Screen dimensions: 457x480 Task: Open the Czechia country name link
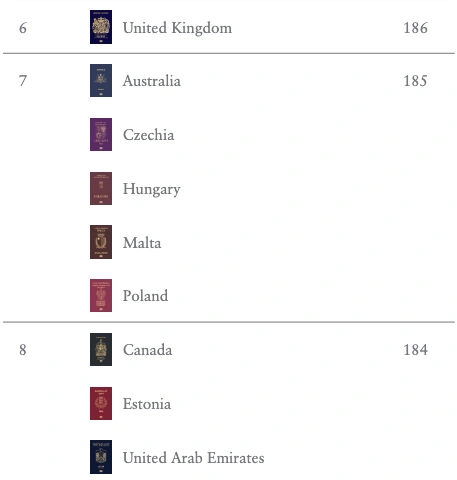(148, 135)
